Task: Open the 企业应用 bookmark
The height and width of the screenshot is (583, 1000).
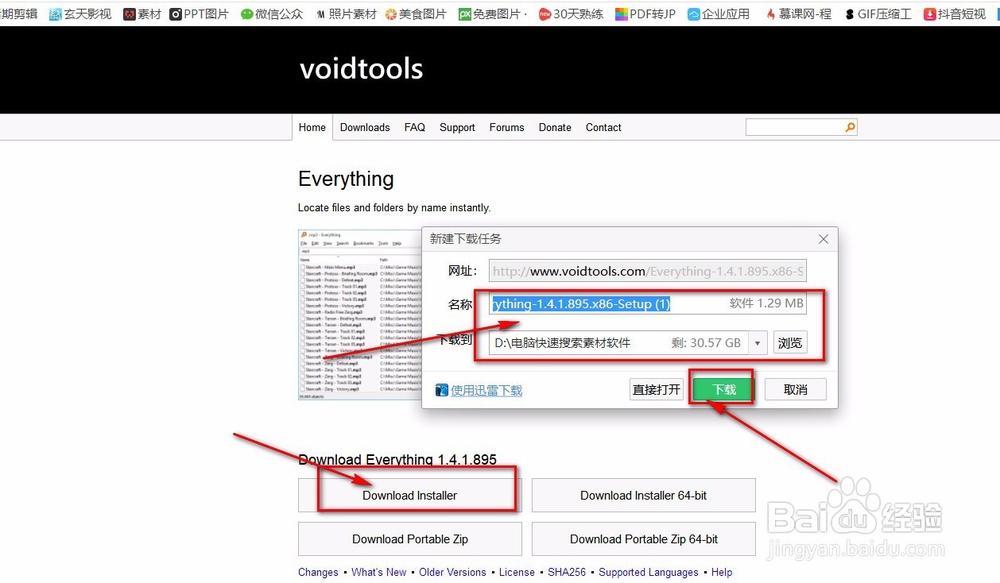Action: (x=719, y=14)
